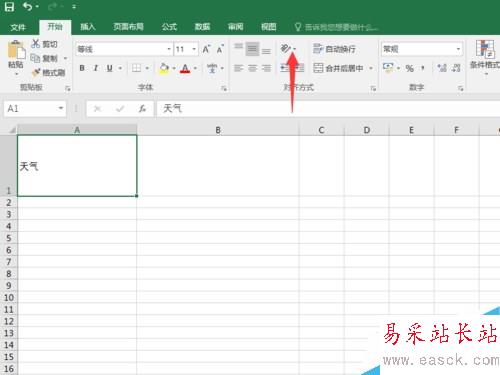This screenshot has height=375, width=500.
Task: Open Font group dialog launcher
Action: click(x=224, y=88)
